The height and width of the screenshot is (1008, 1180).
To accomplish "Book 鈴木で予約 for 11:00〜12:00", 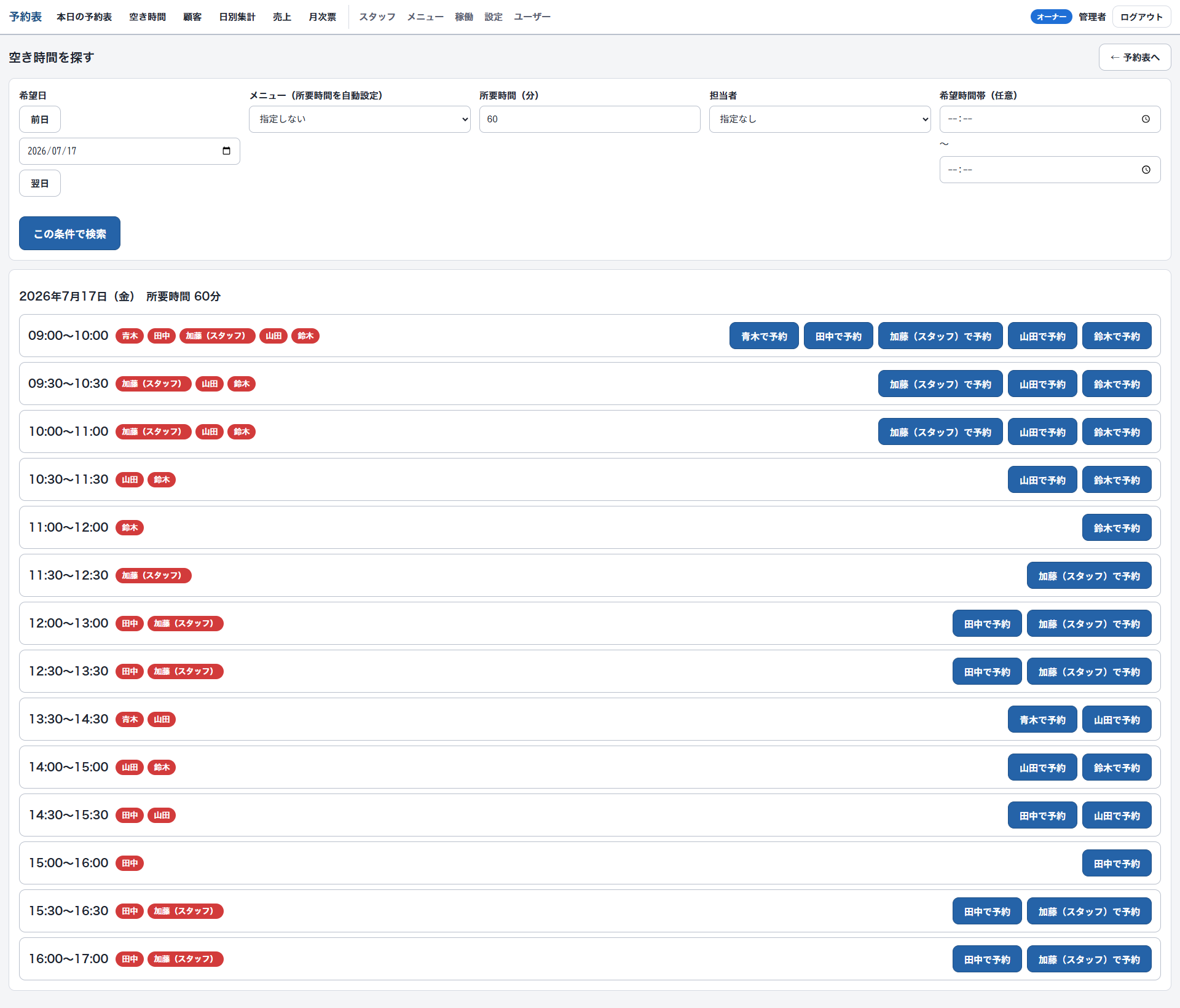I will pyautogui.click(x=1117, y=527).
